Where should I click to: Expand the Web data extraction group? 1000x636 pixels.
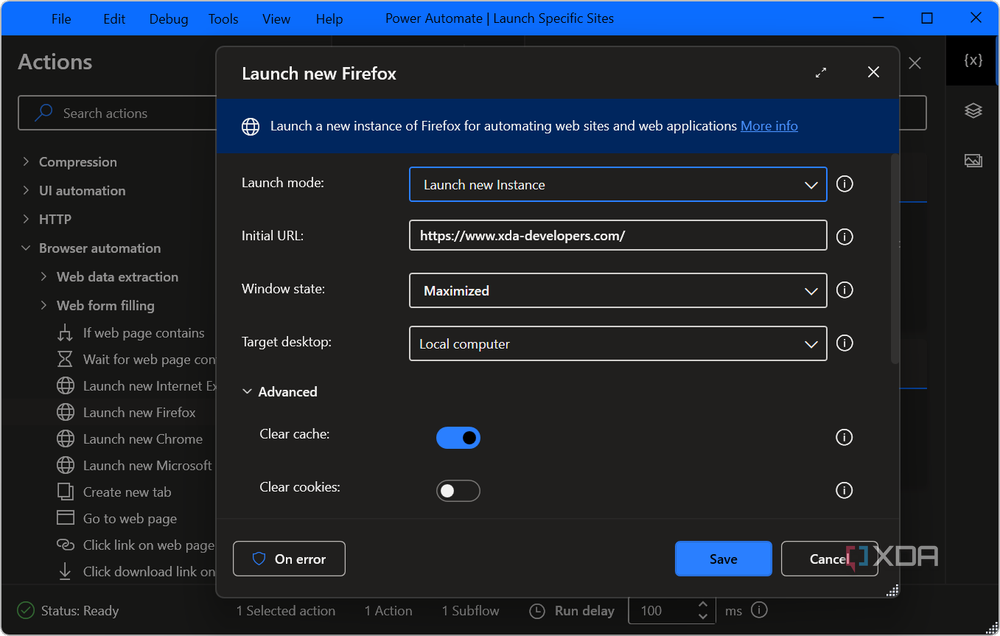(x=43, y=276)
